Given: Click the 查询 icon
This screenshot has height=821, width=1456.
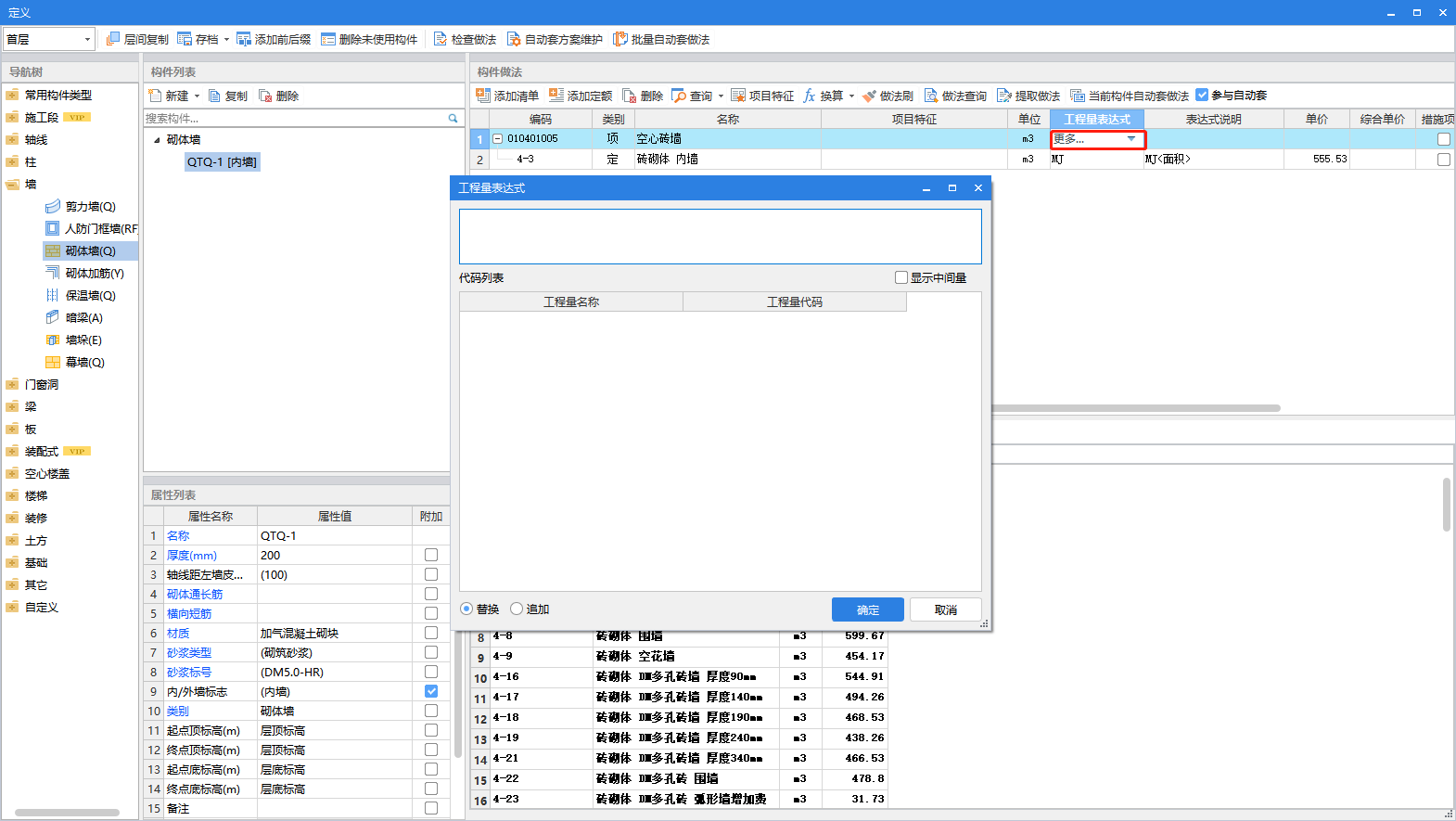Looking at the screenshot, I should coord(679,96).
